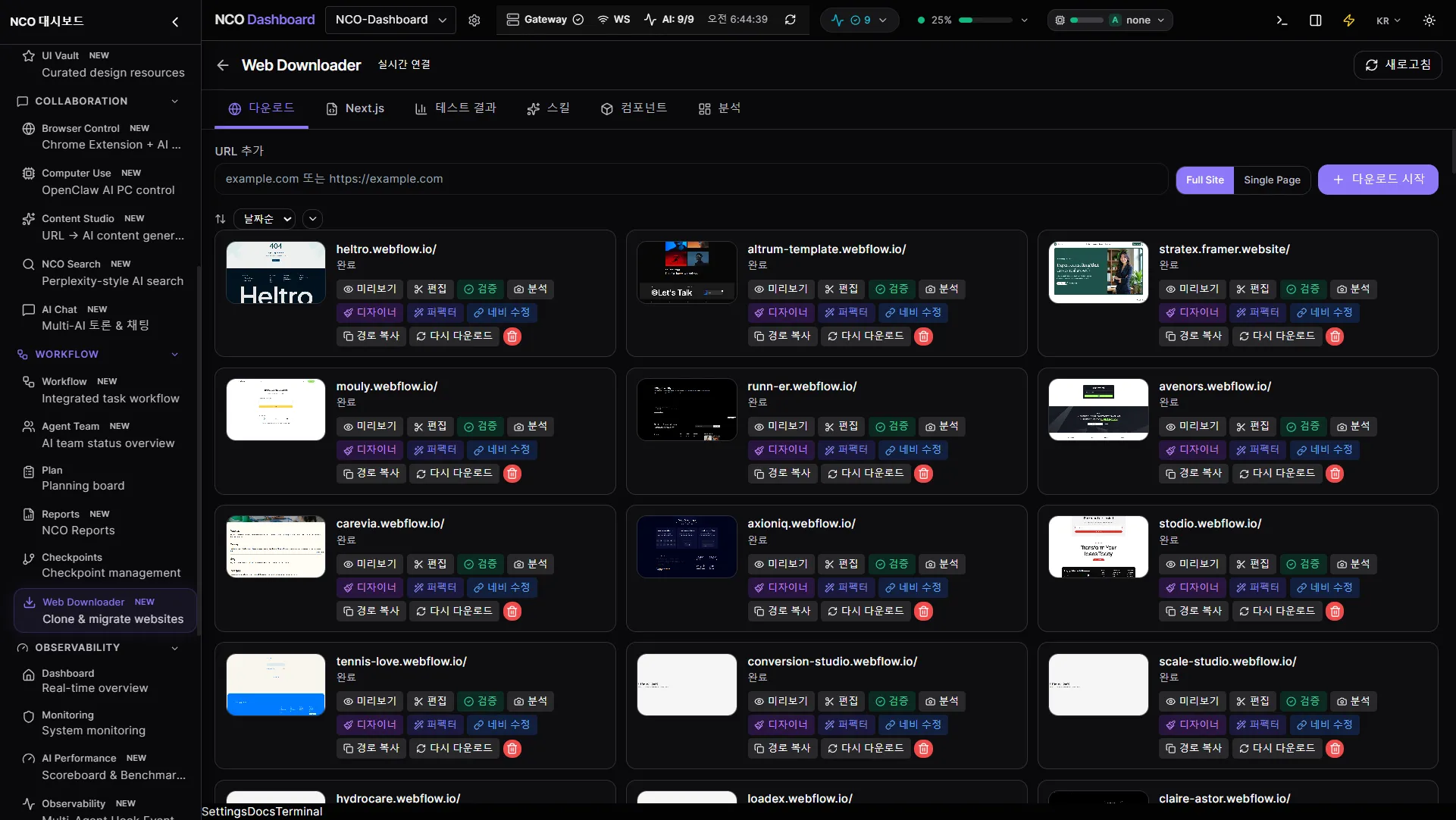Click the chat bubble icon of AI Chat
The width and height of the screenshot is (1456, 820).
point(29,310)
